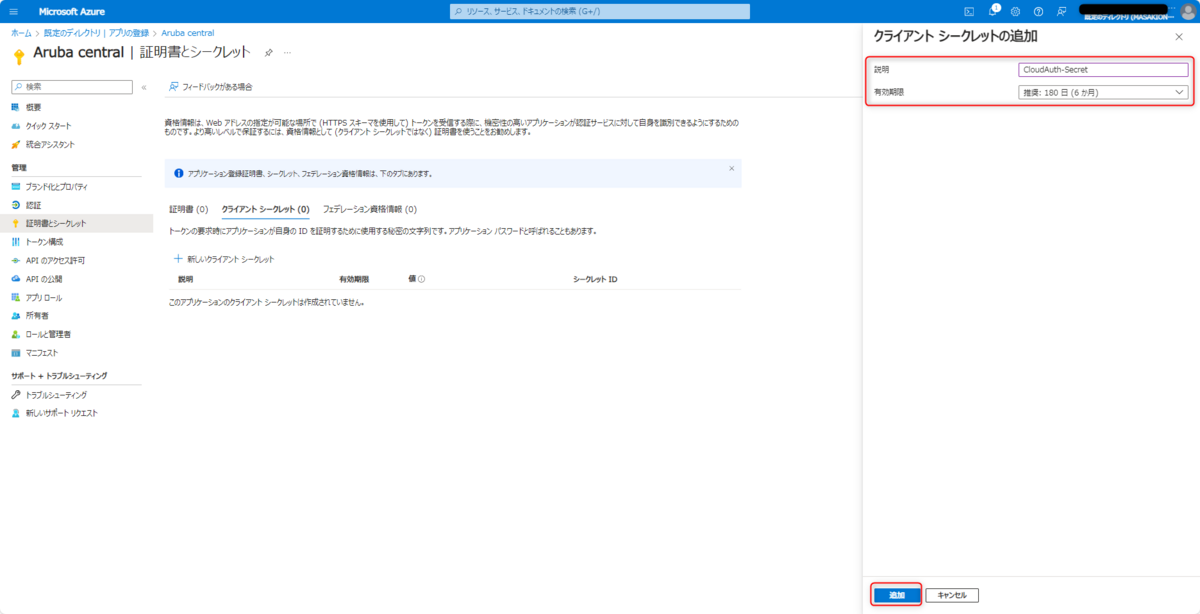Focus the left menu 検索 box
This screenshot has height=614, width=1200.
[x=72, y=87]
